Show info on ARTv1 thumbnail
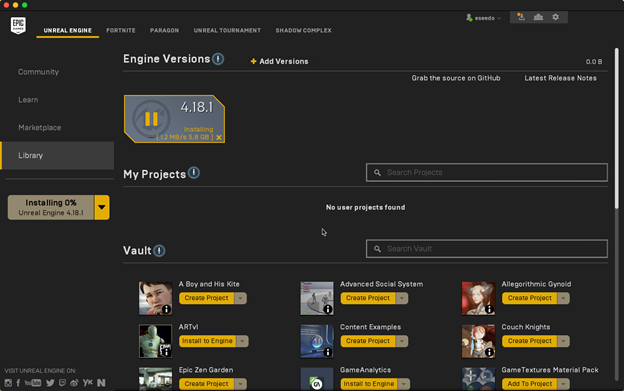This screenshot has width=624, height=391. pyautogui.click(x=166, y=352)
